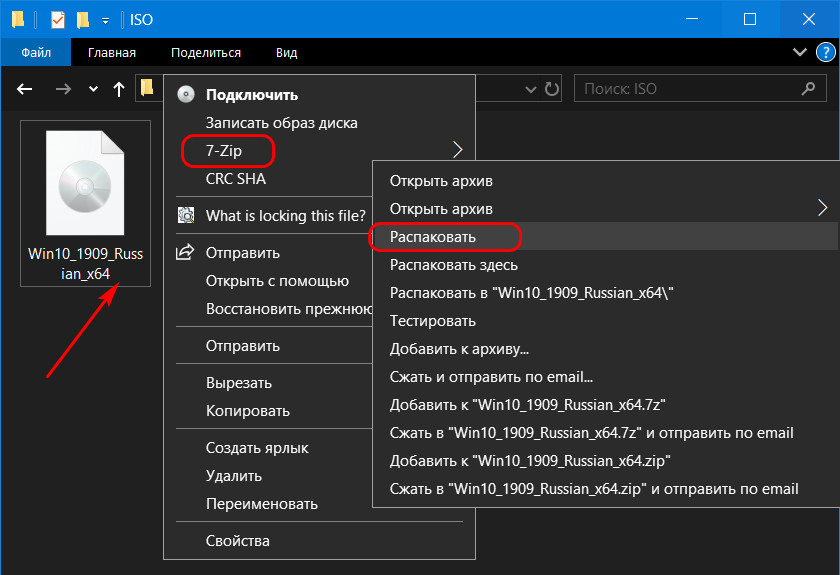
Task: Click the search magnifier icon
Action: [808, 88]
